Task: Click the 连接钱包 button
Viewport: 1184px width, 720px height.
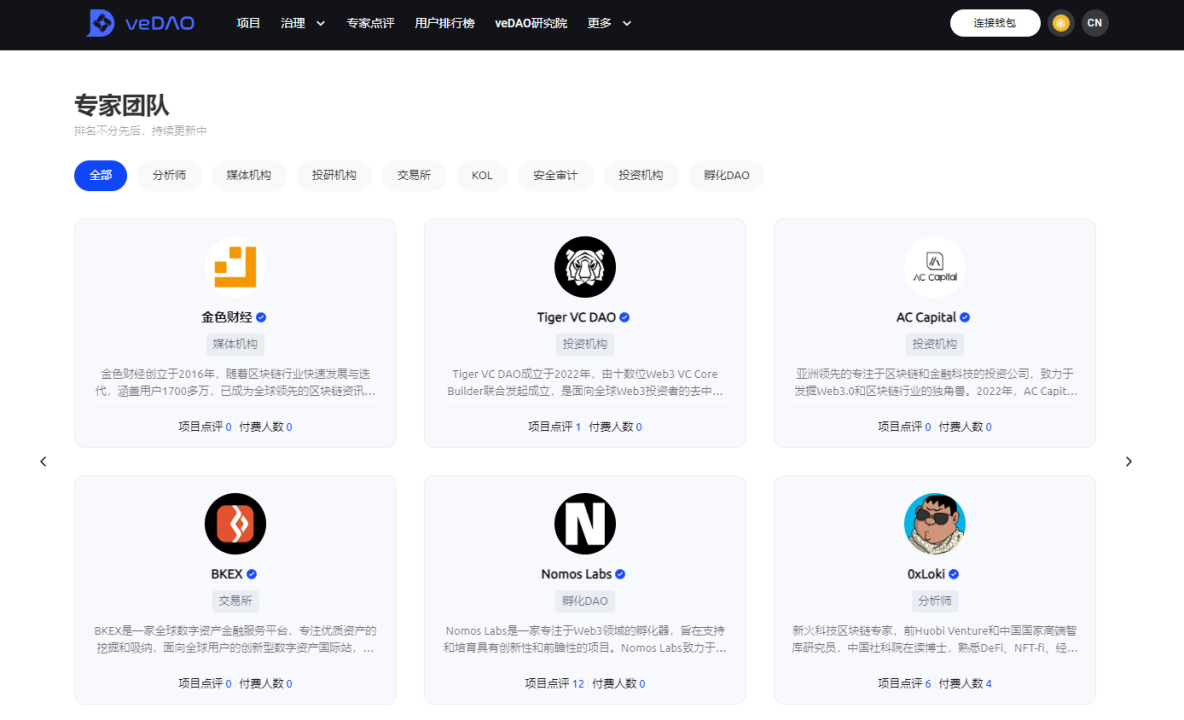Action: point(994,23)
